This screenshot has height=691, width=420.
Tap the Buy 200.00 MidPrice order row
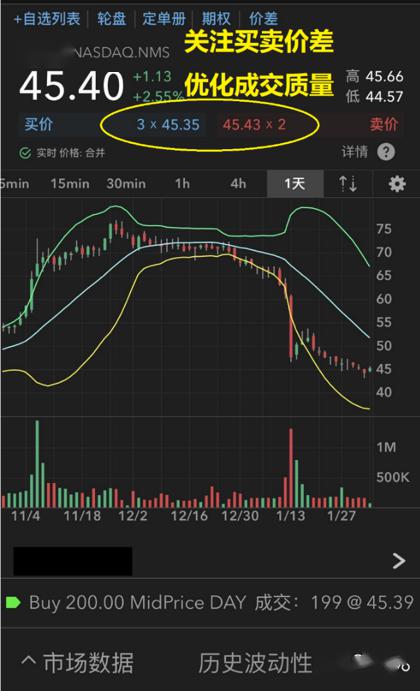pyautogui.click(x=210, y=602)
